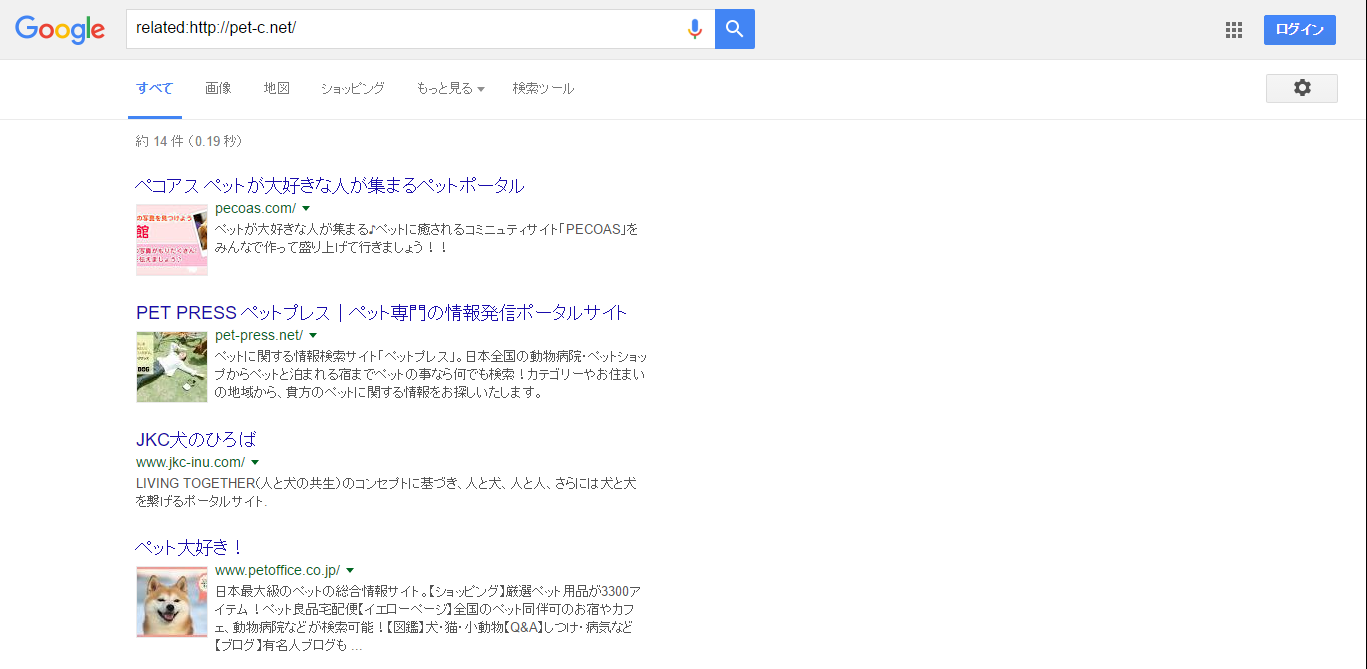This screenshot has width=1367, height=669.
Task: Click the PET PRESS result thumbnail
Action: pos(172,367)
